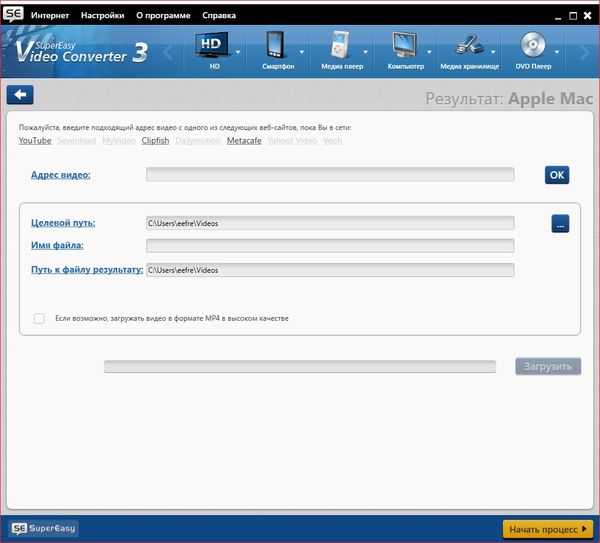Open the Metacafe link
Image resolution: width=600 pixels, height=543 pixels.
tap(244, 141)
